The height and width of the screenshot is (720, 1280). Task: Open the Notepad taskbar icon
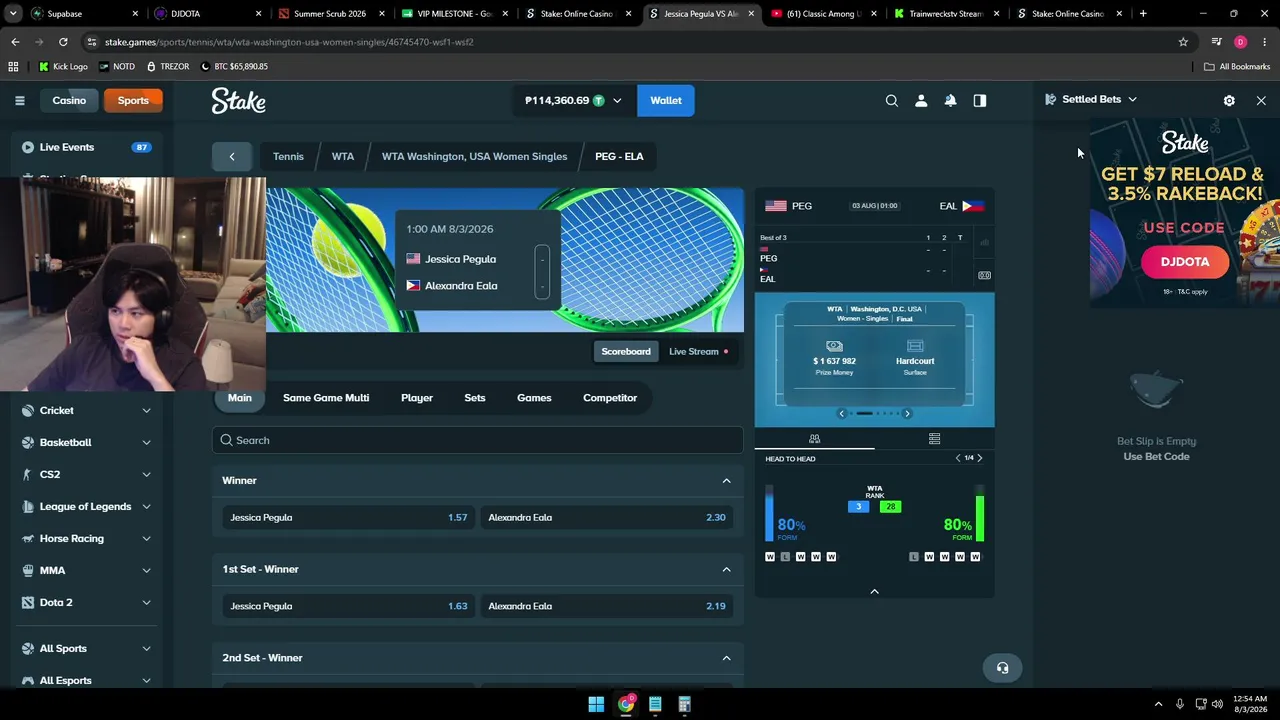click(655, 704)
